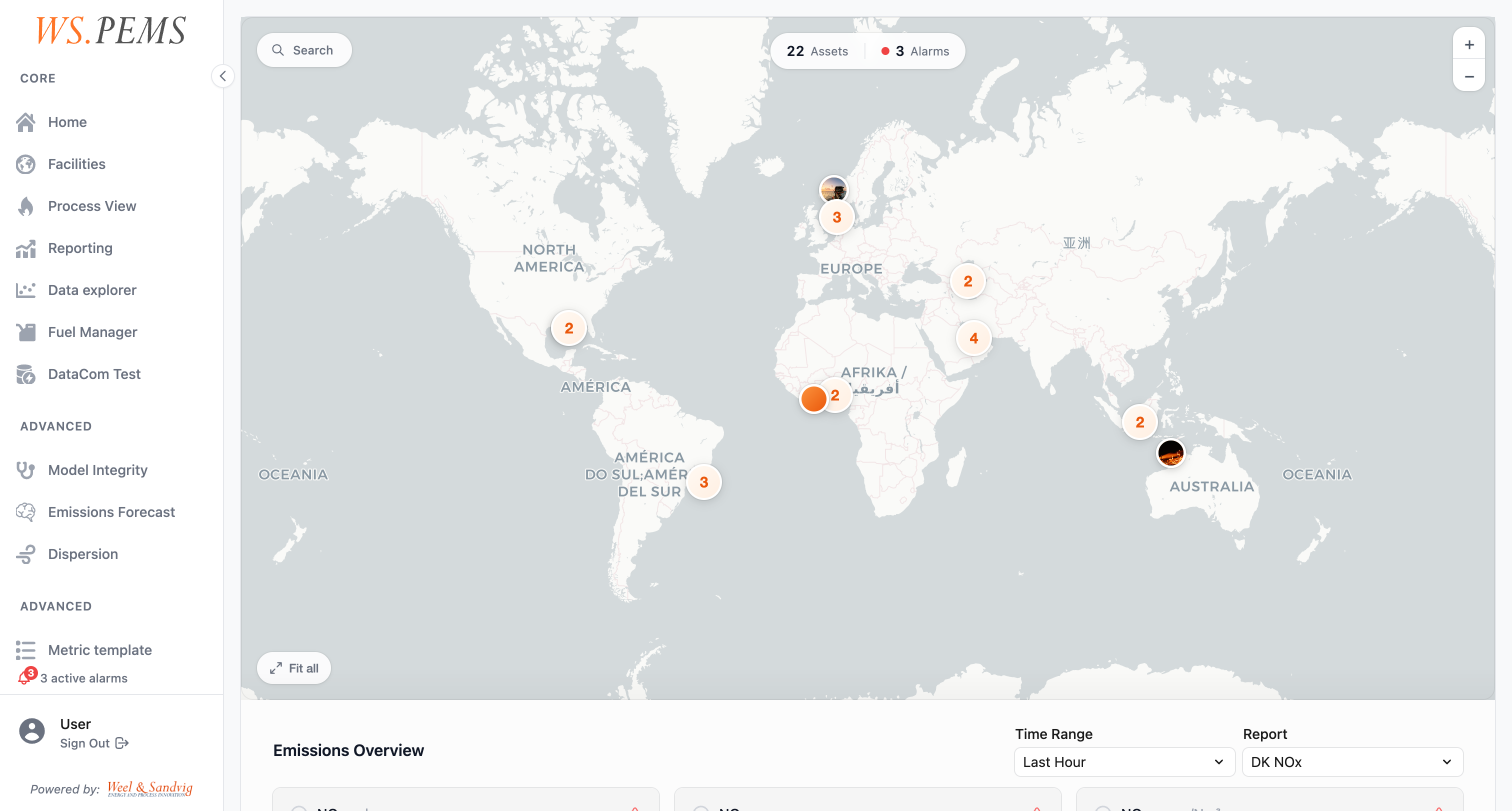Open the Report DK NOx dropdown
Image resolution: width=1512 pixels, height=811 pixels.
(1352, 761)
